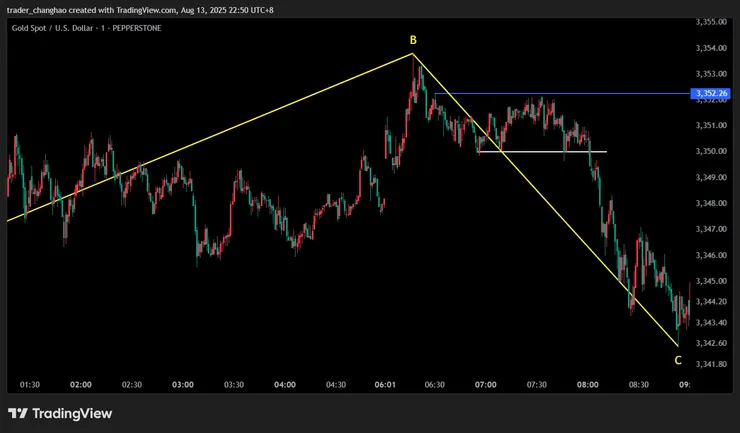Click the 3,341.80 price axis label

point(711,364)
